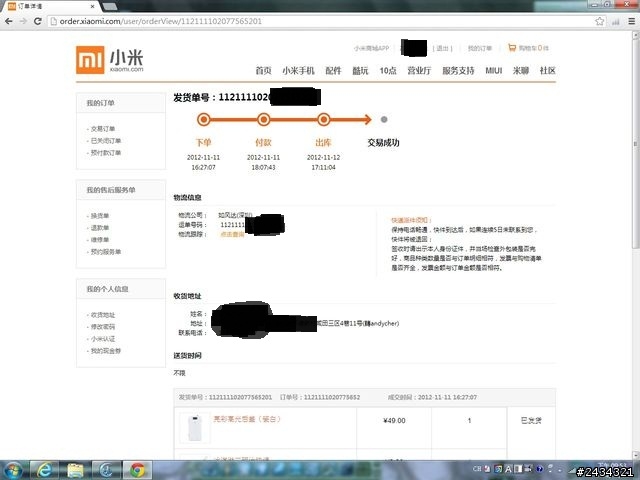
Task: Launch Internet Explorer from the taskbar
Action: point(44,471)
